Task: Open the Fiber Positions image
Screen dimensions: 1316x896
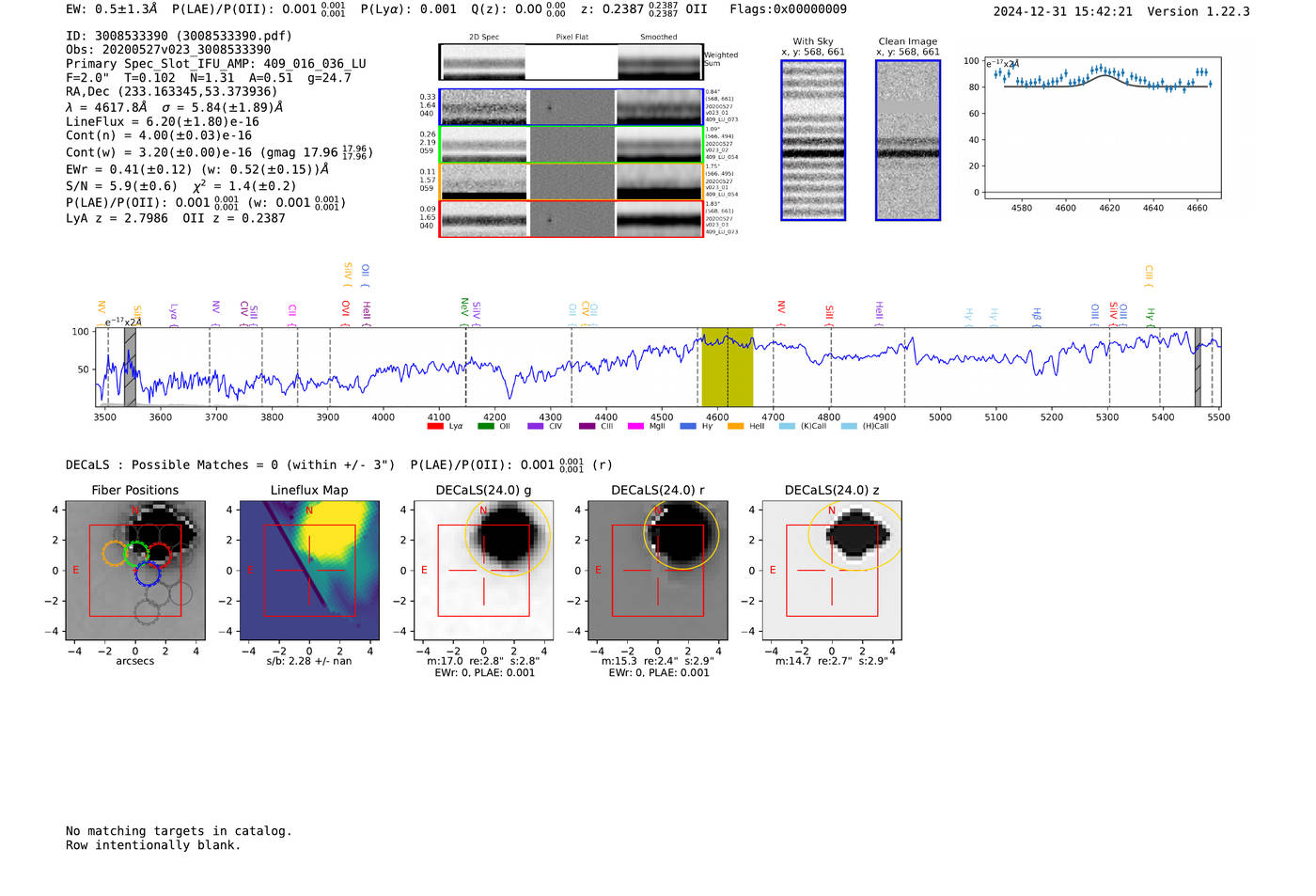Action: point(134,570)
